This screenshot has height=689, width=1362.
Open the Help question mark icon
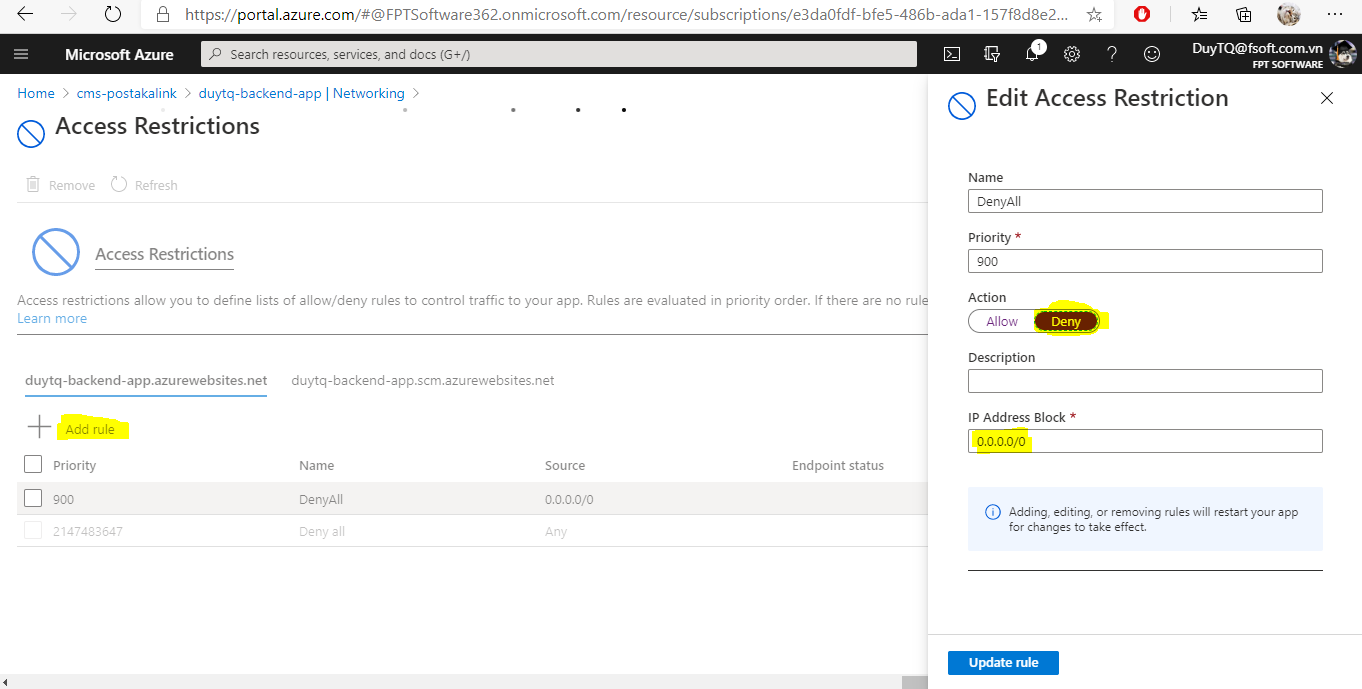point(1111,54)
